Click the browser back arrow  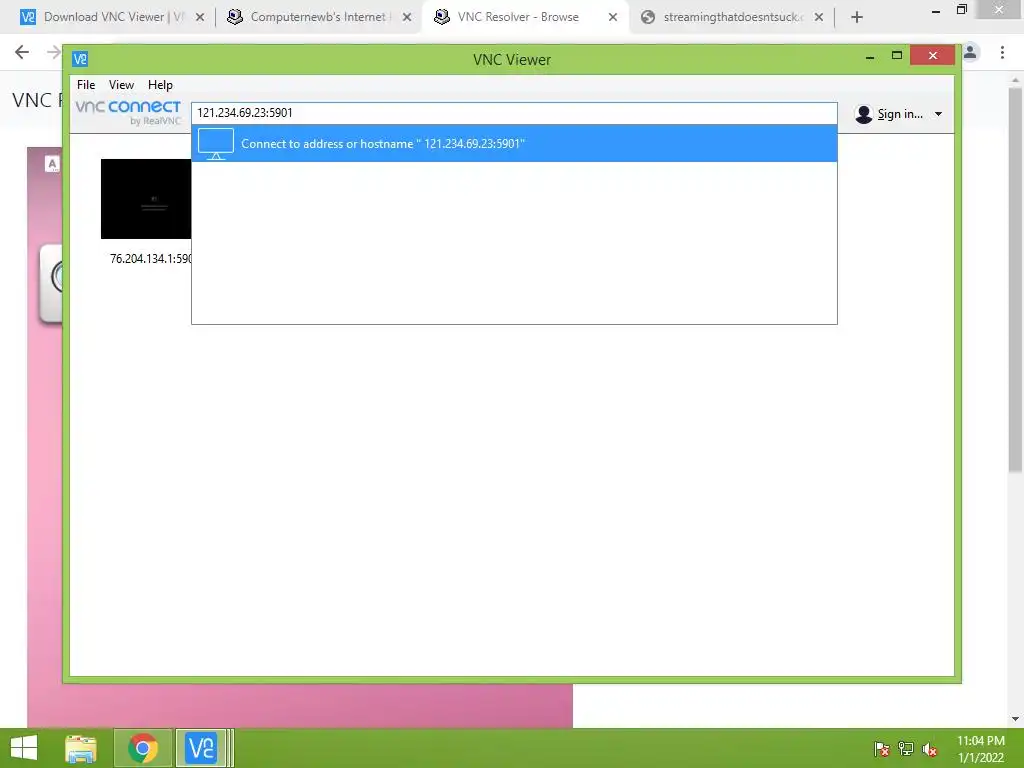coord(22,52)
